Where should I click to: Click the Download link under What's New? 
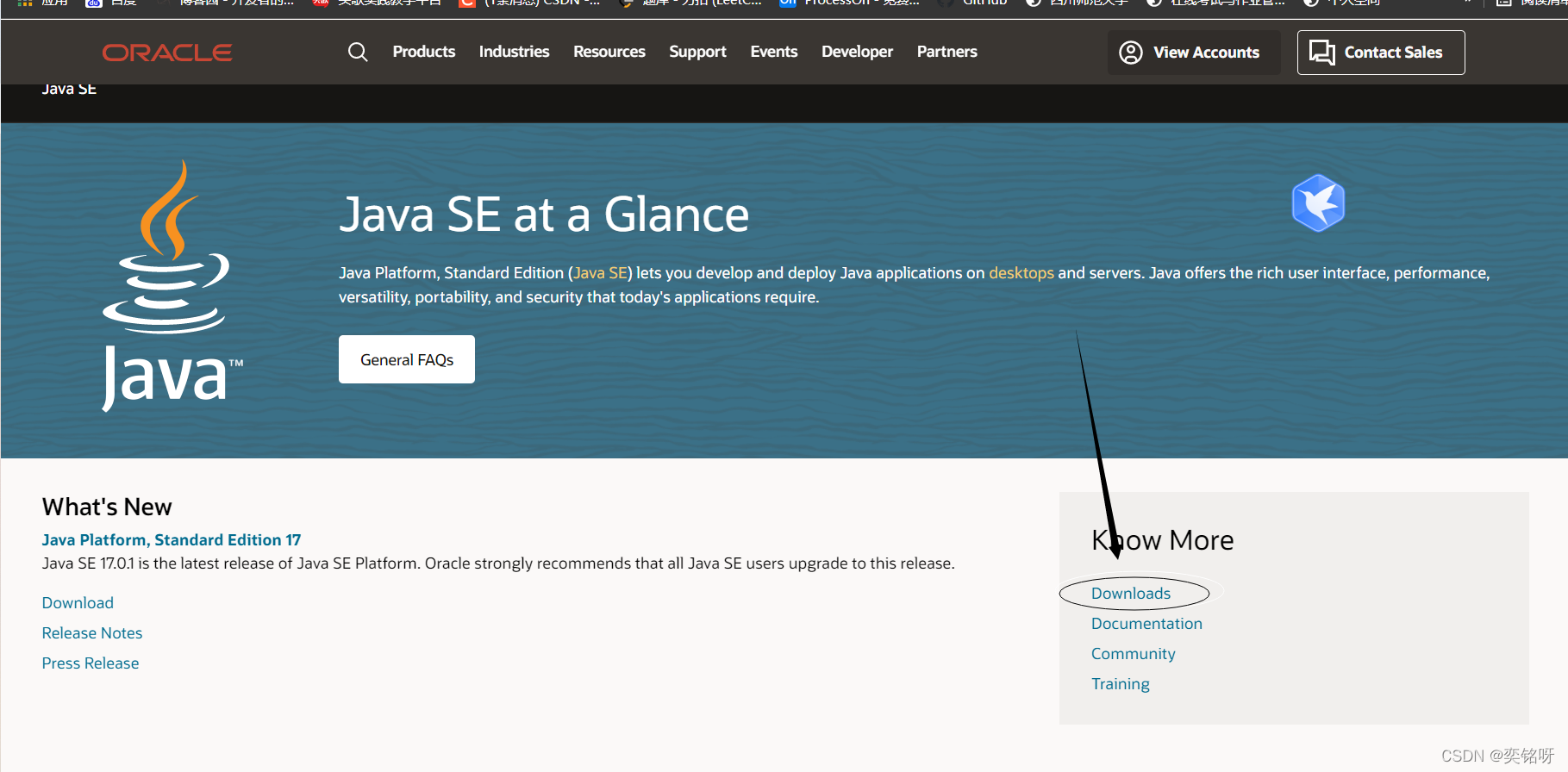[x=78, y=603]
